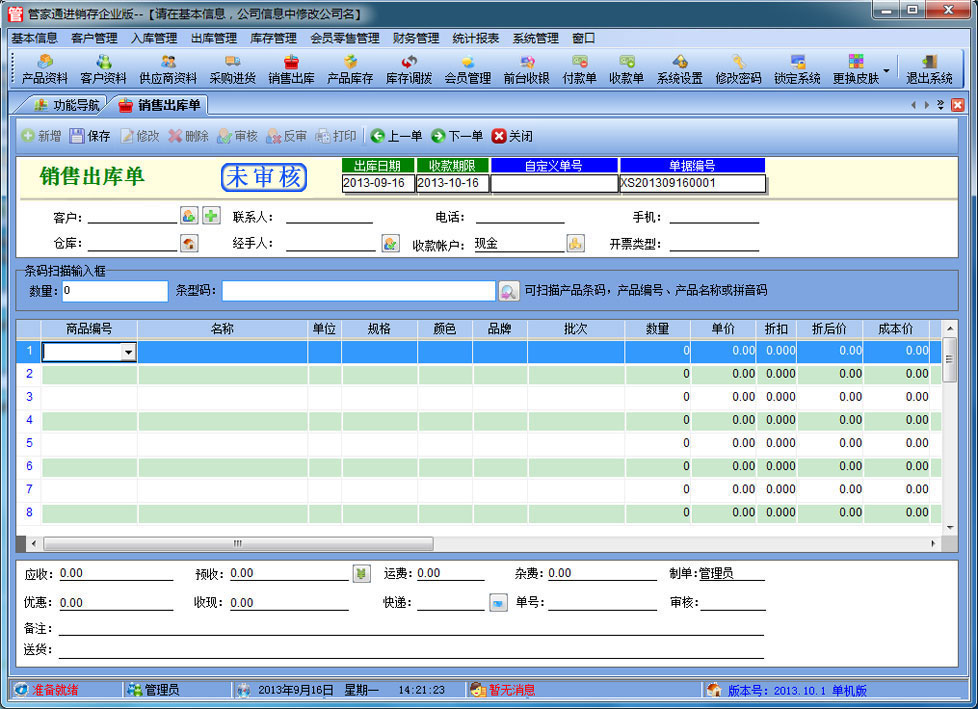Click the 收款帐户 selector button next to 现金

tap(575, 243)
